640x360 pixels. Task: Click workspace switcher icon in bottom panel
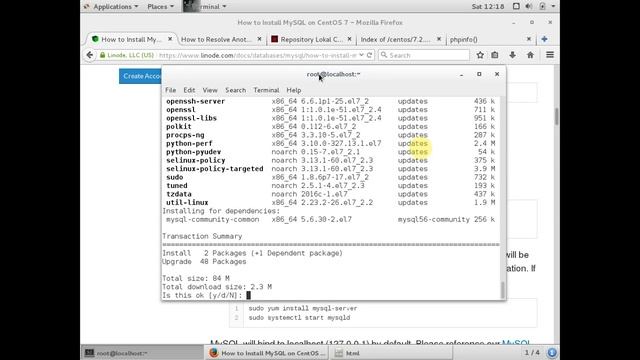(x=552, y=352)
